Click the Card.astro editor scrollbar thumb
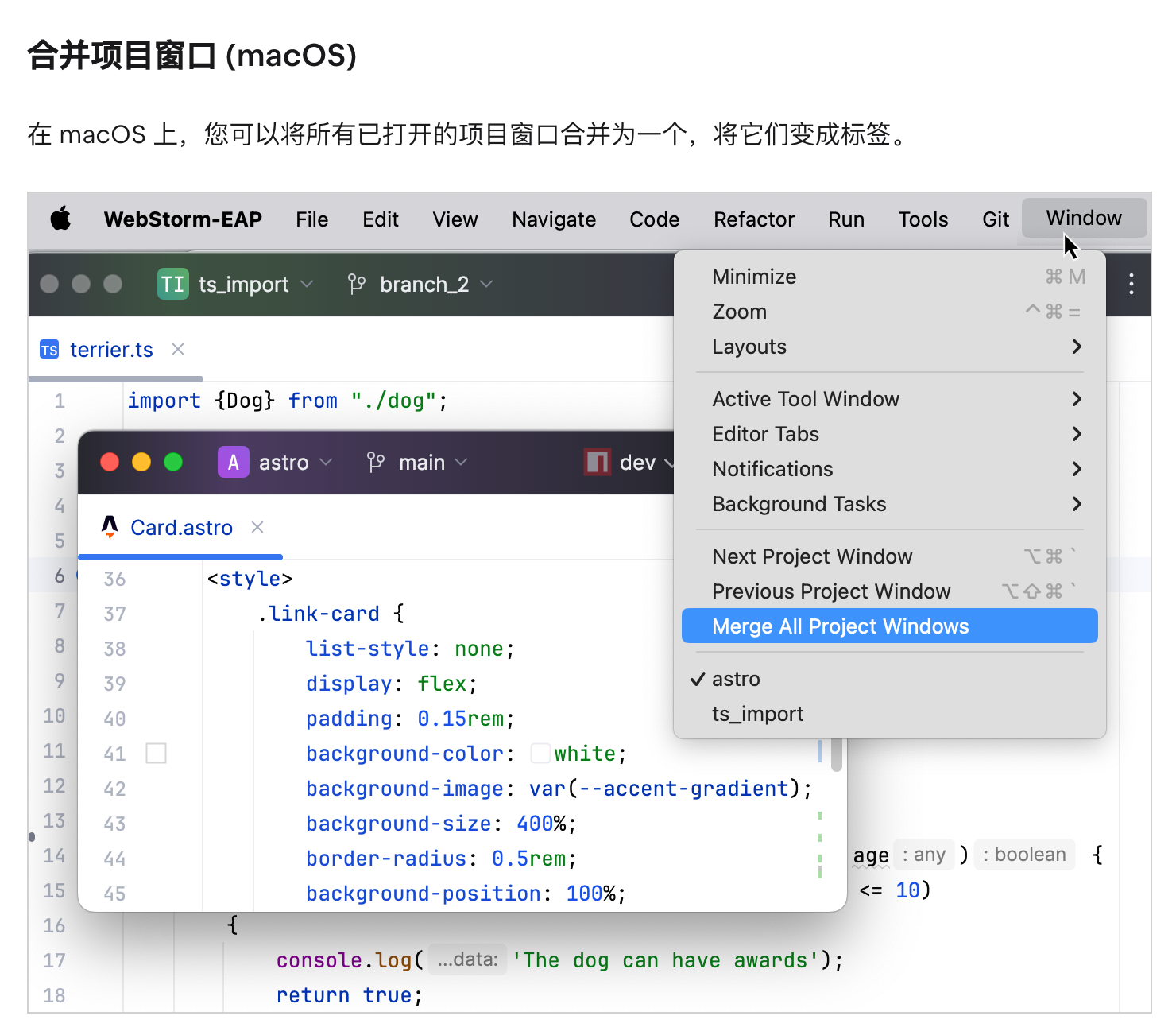 point(836,754)
